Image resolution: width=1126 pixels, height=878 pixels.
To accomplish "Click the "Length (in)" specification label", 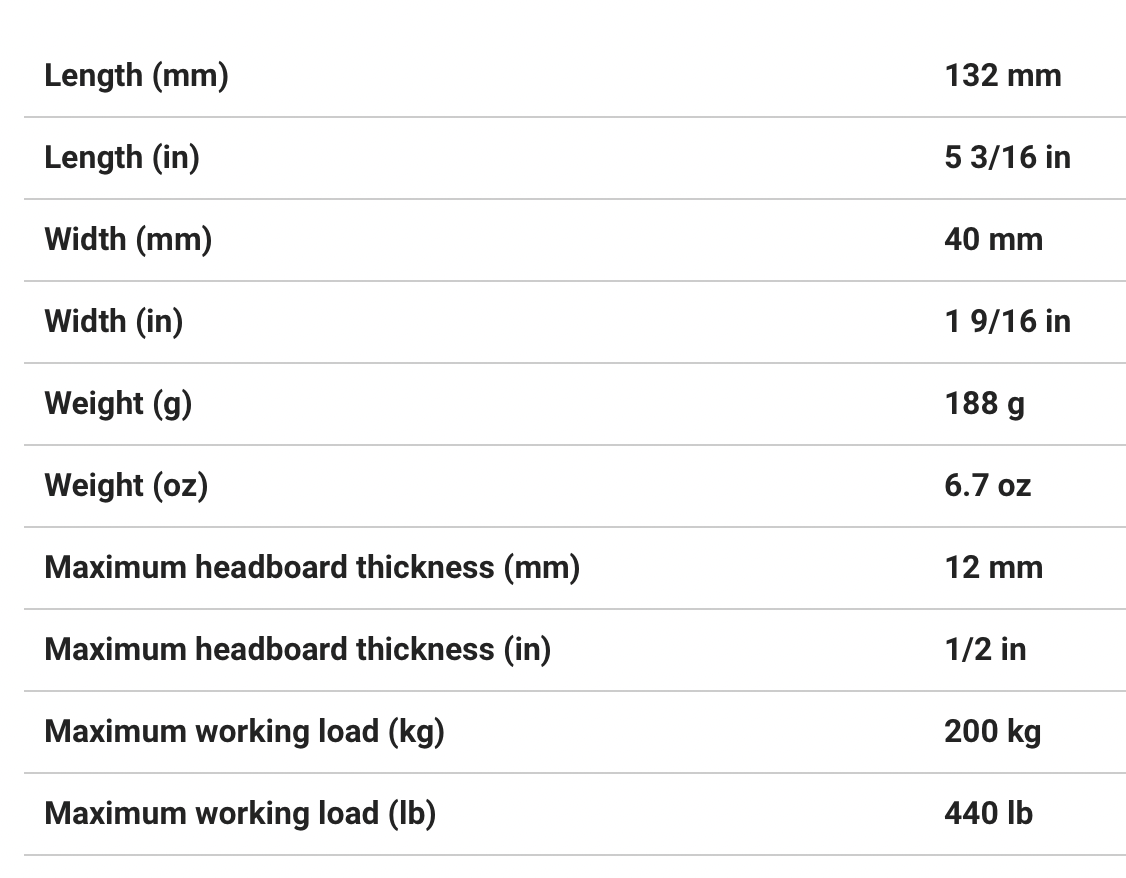I will point(122,158).
